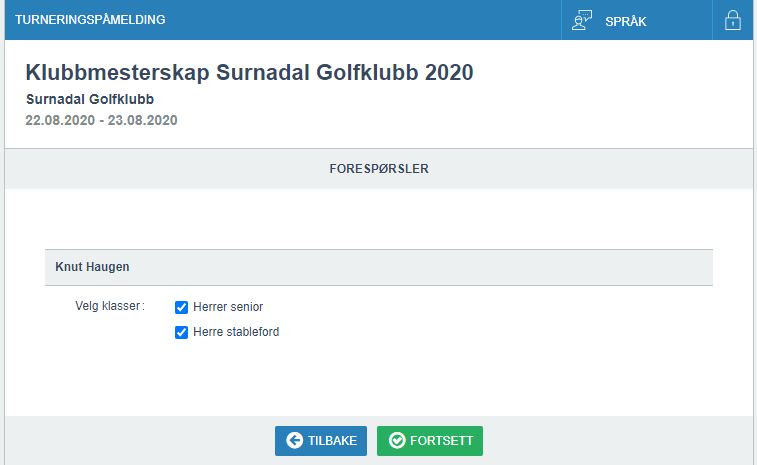Select the FORESPØRSLER section header
The image size is (757, 465).
click(x=379, y=169)
